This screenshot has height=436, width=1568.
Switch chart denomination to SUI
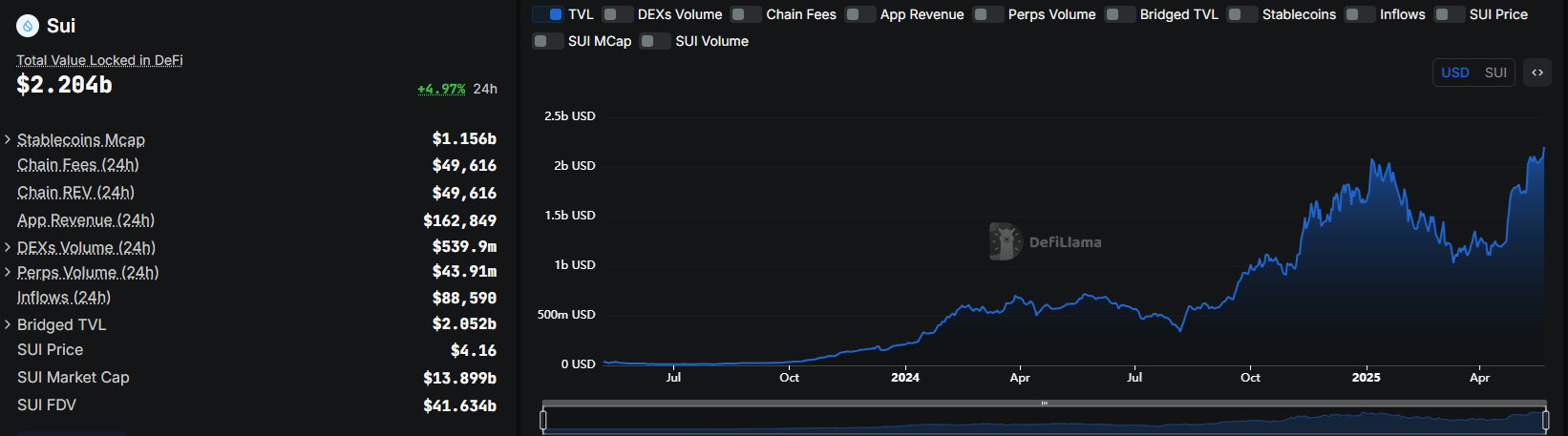click(x=1495, y=73)
